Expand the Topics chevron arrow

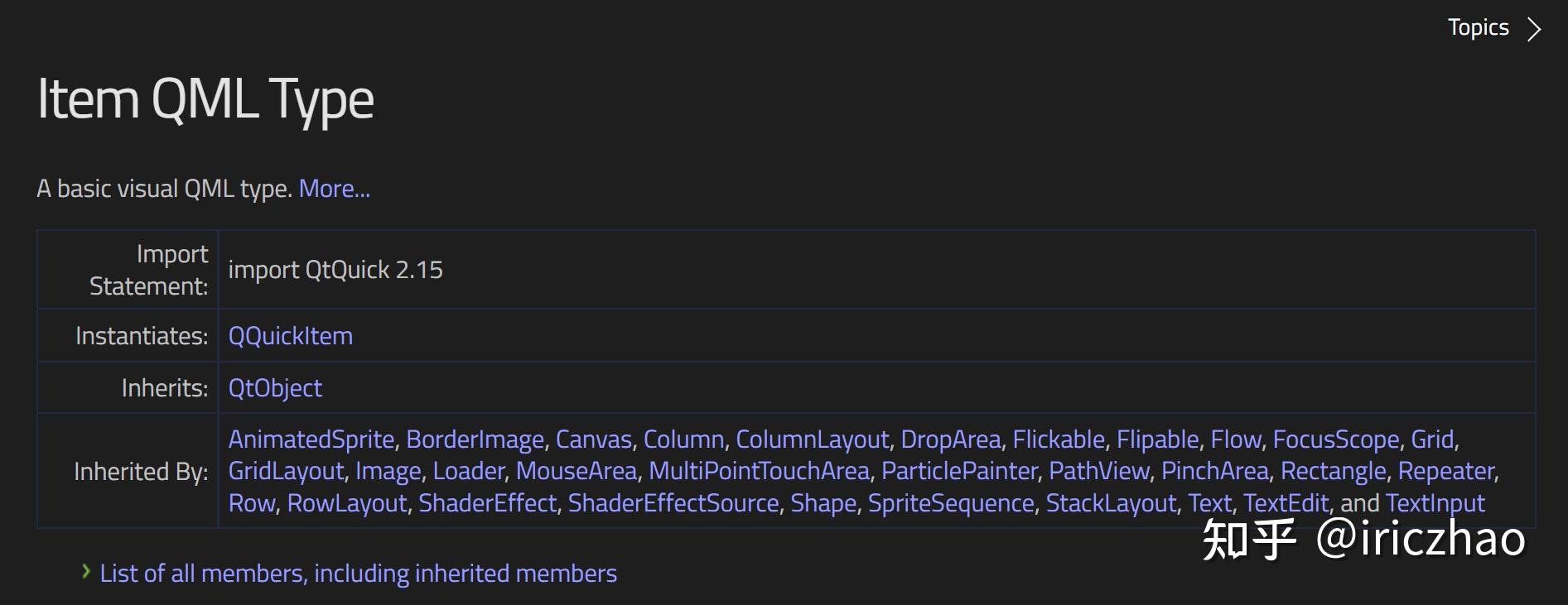point(1534,30)
